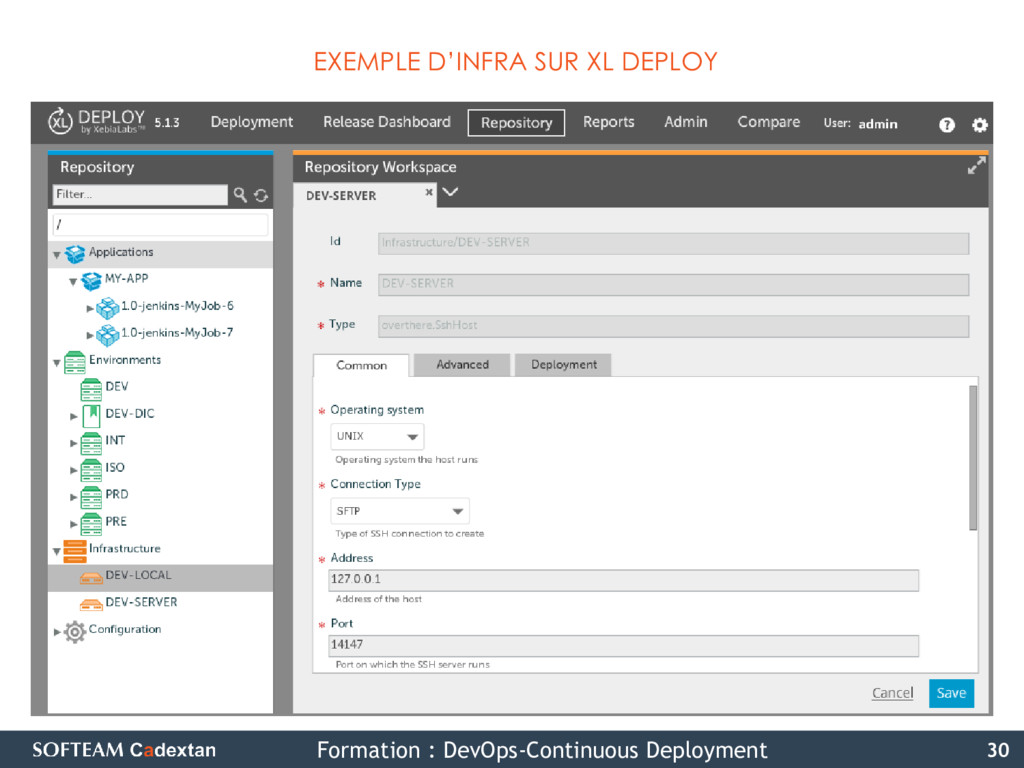Screen dimensions: 1024x768
Task: Switch to the Common tab
Action: (x=361, y=365)
